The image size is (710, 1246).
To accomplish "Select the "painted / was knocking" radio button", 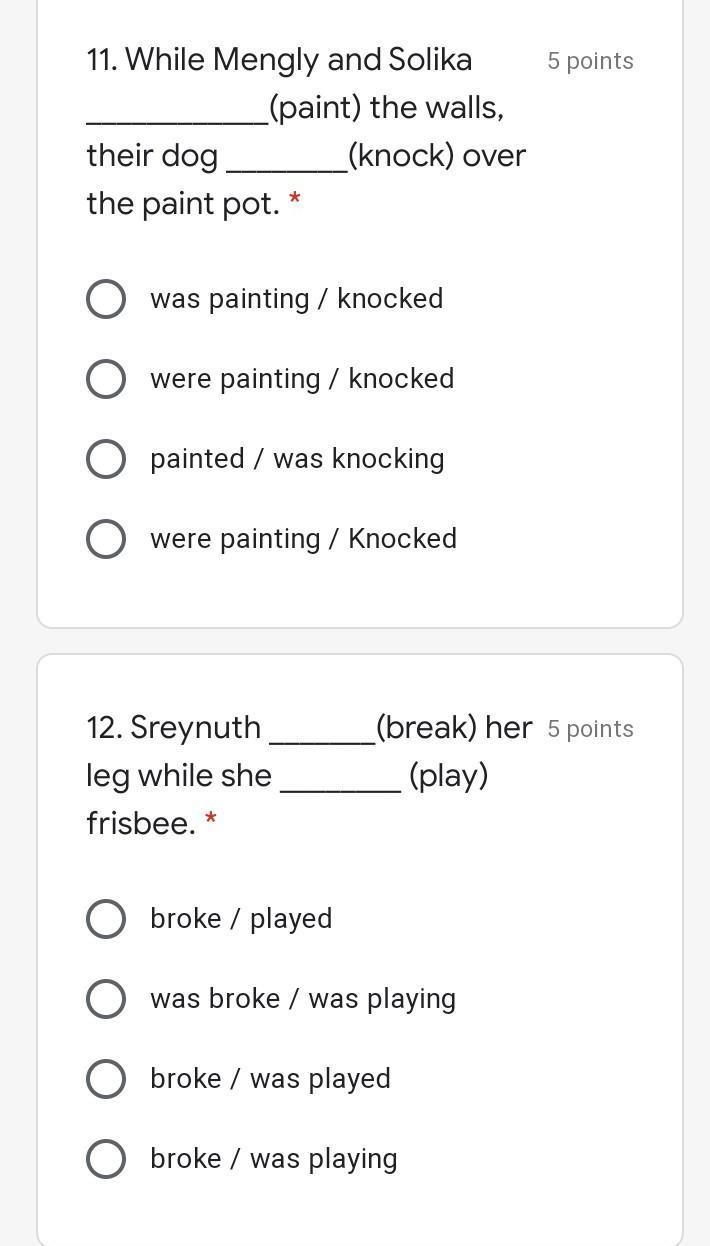I will [x=106, y=459].
